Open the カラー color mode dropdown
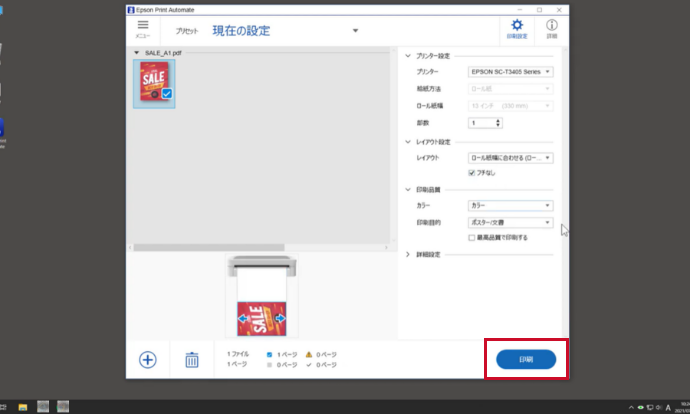The height and width of the screenshot is (414, 690). (510, 206)
